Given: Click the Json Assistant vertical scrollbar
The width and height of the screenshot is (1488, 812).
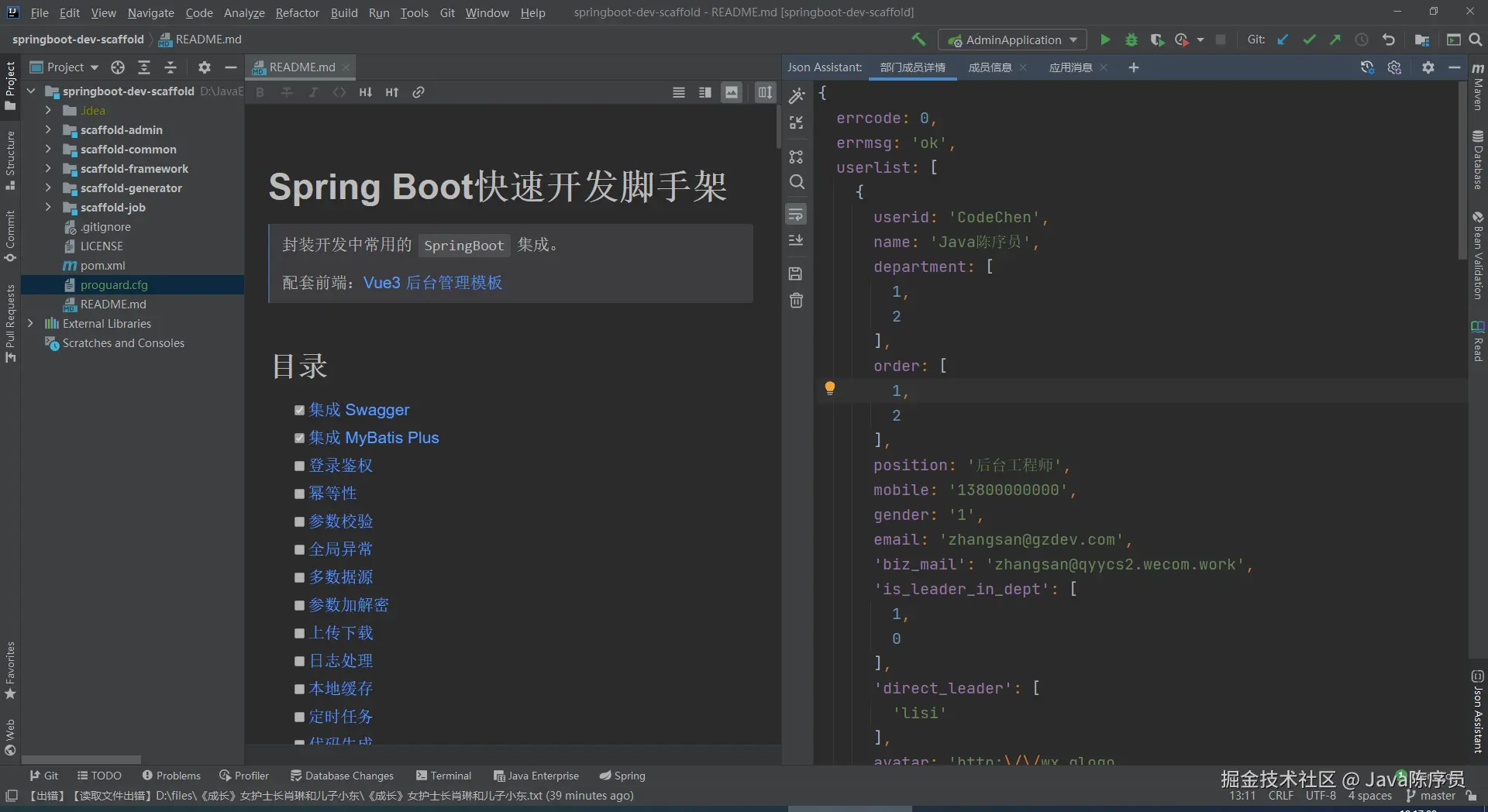Looking at the screenshot, I should (1462, 170).
